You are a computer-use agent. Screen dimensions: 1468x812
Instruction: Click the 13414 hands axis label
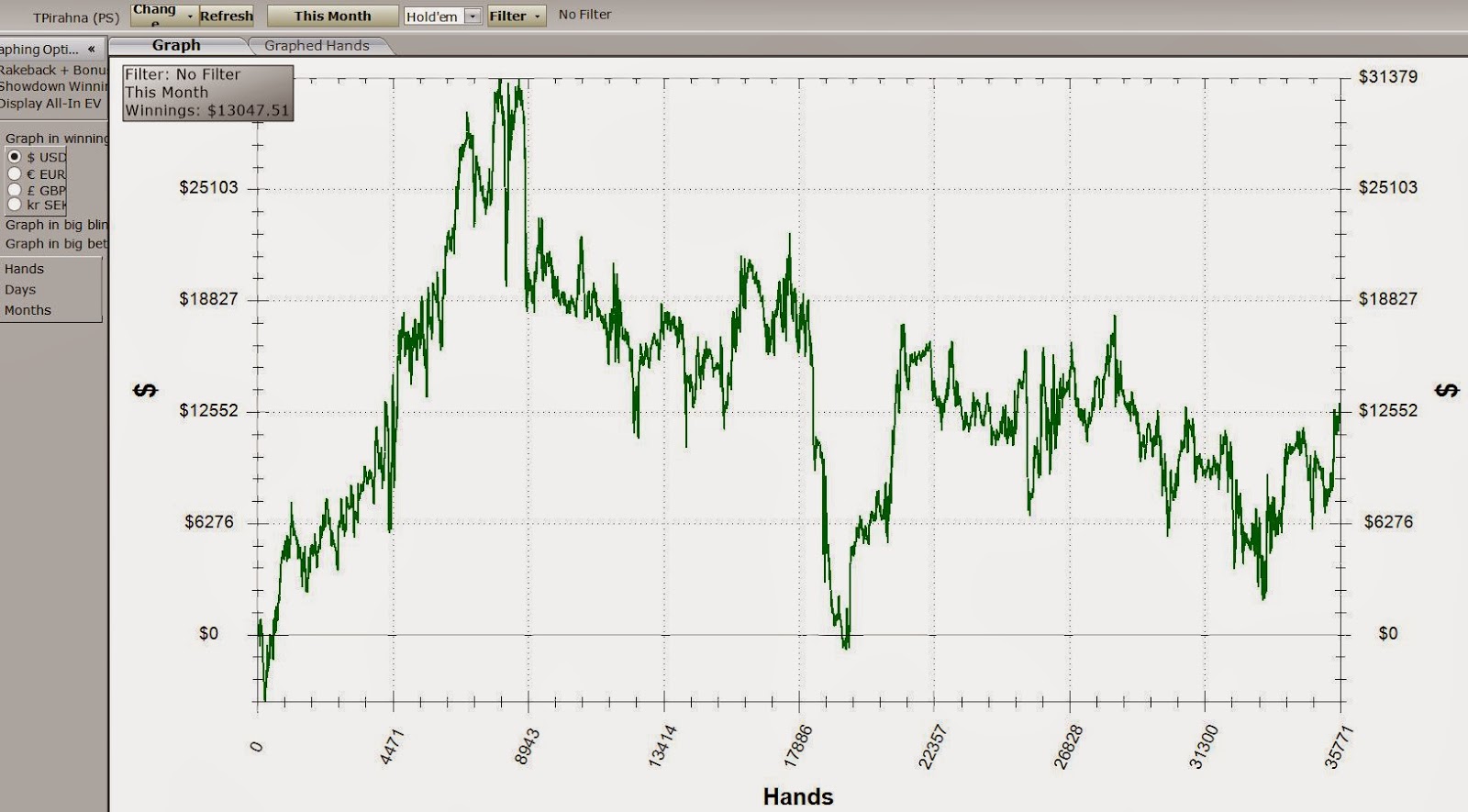661,746
